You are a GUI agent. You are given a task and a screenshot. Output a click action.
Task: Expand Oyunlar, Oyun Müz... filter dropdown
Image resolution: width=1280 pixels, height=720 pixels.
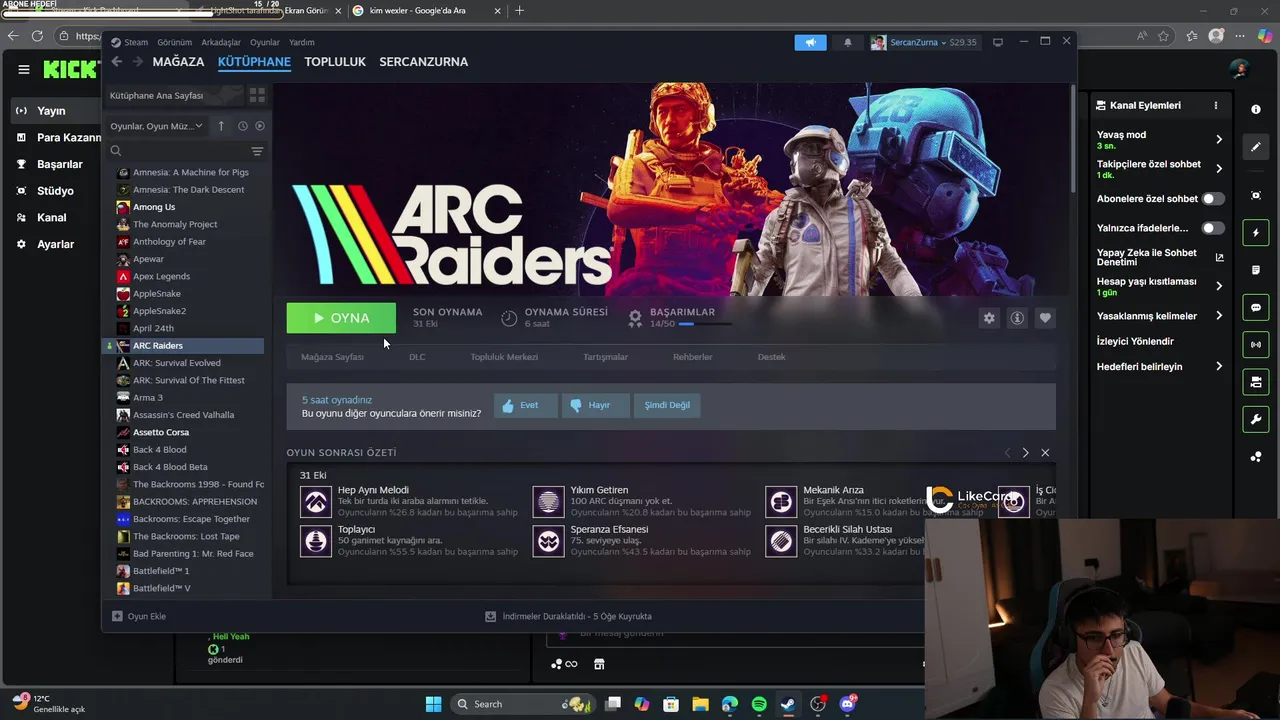pos(156,126)
